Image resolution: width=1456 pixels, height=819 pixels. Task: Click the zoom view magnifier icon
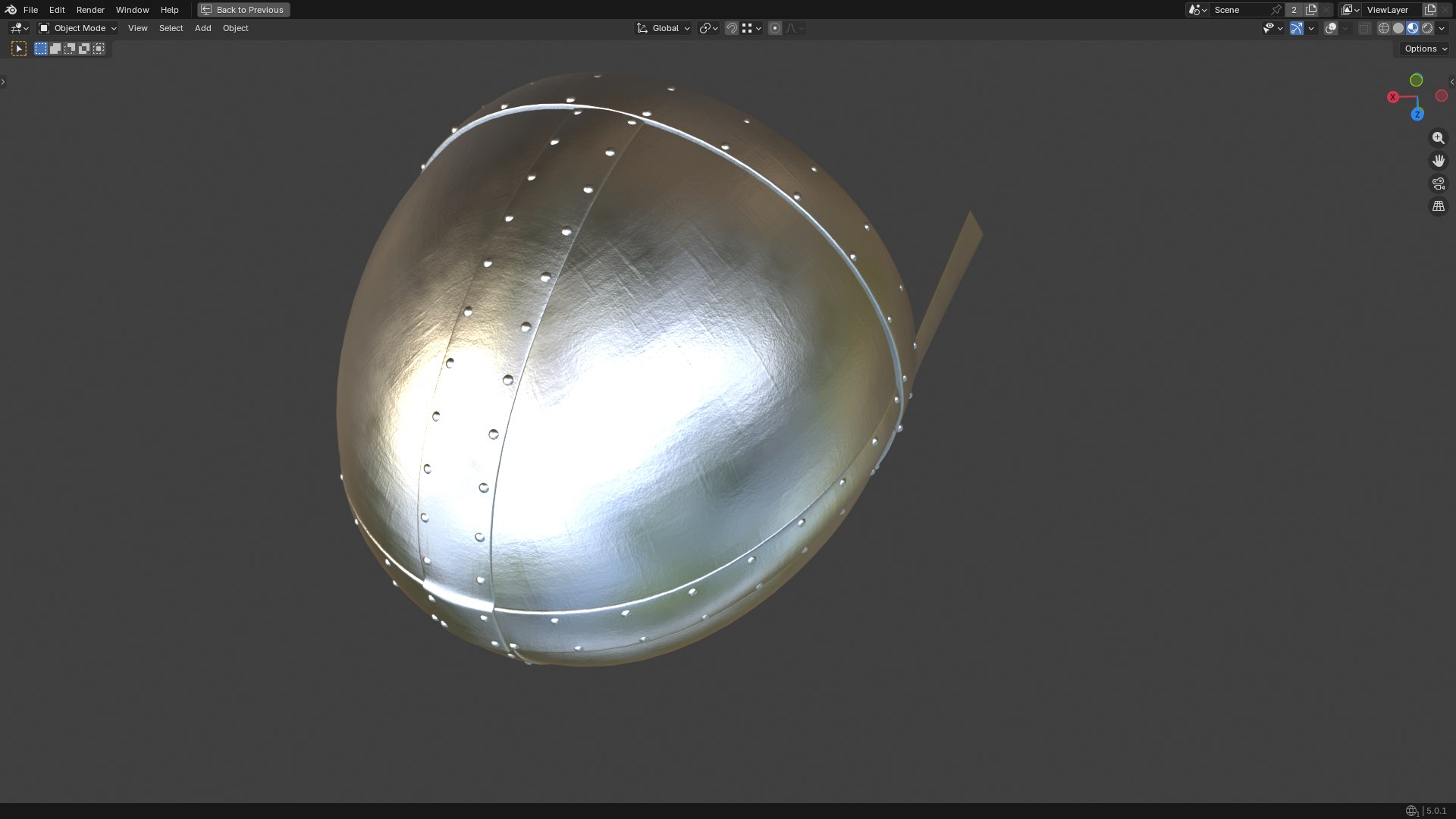pos(1438,138)
